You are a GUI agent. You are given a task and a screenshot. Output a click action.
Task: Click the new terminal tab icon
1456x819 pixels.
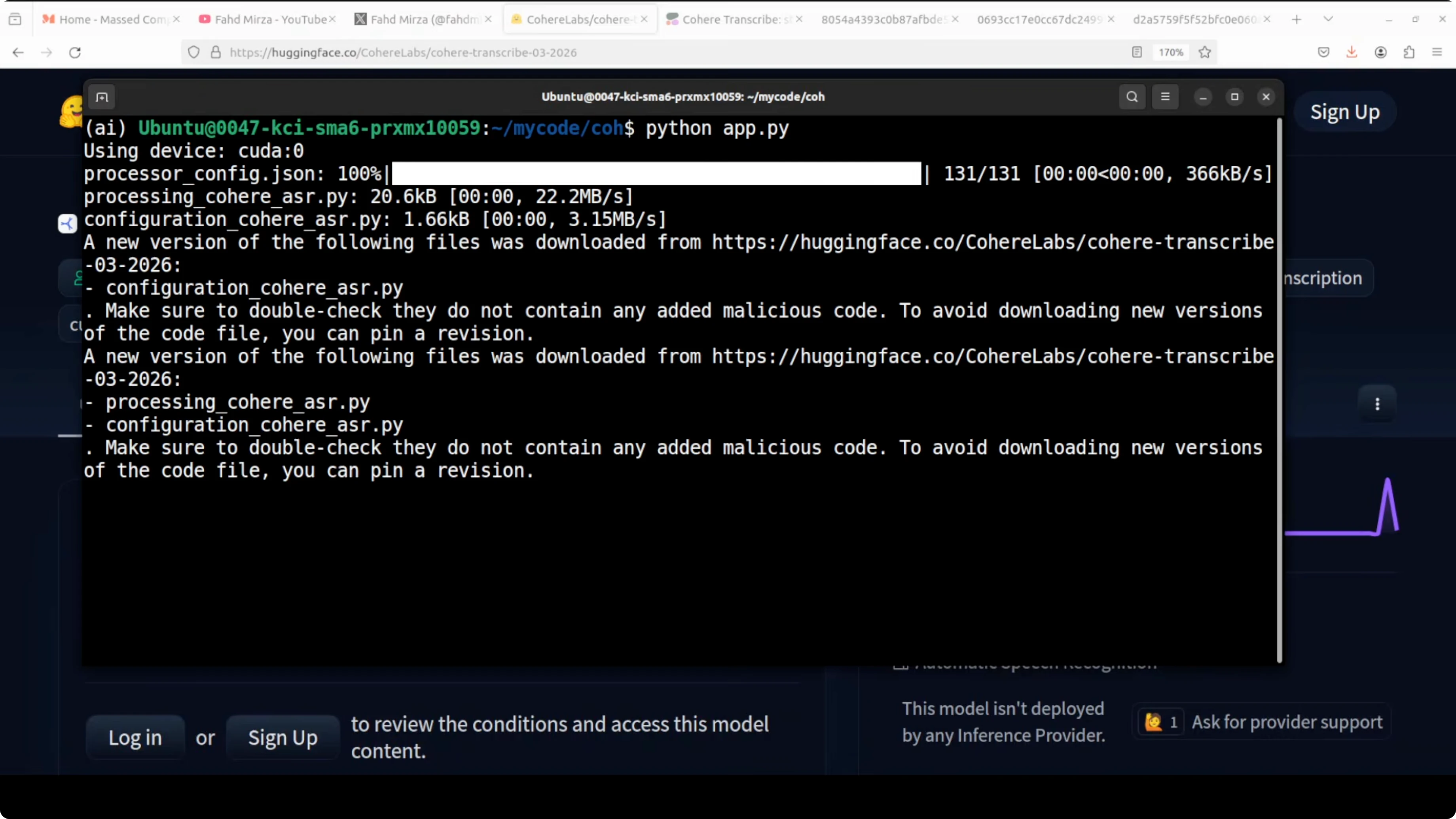(x=102, y=97)
